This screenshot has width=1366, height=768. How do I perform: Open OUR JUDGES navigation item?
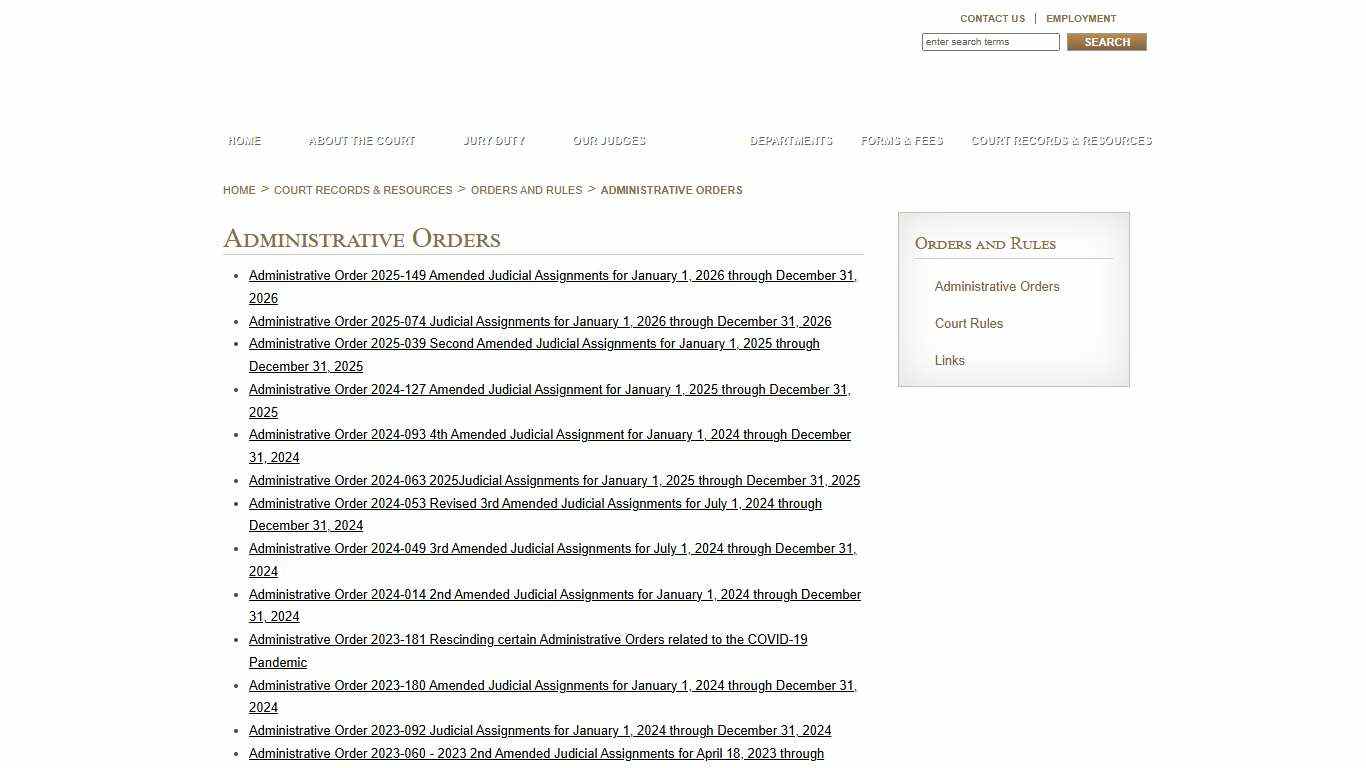(x=608, y=141)
